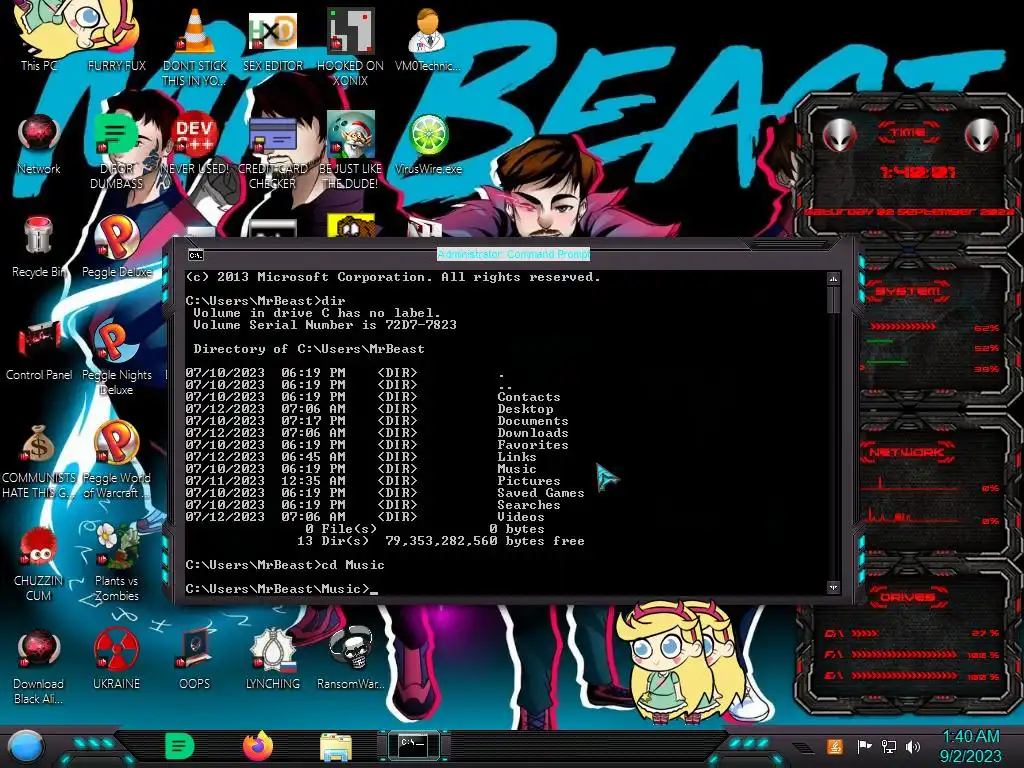This screenshot has width=1024, height=768.
Task: Open the taskbar clock showing 1:40 AM
Action: (971, 746)
